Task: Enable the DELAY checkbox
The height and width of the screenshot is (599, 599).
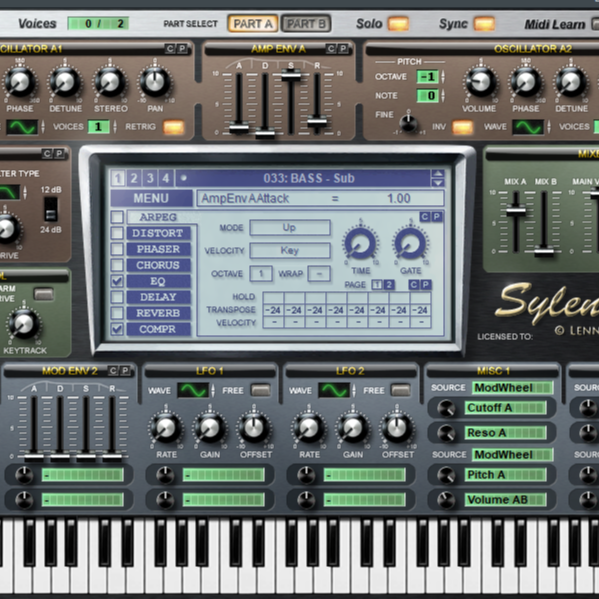Action: coord(117,297)
